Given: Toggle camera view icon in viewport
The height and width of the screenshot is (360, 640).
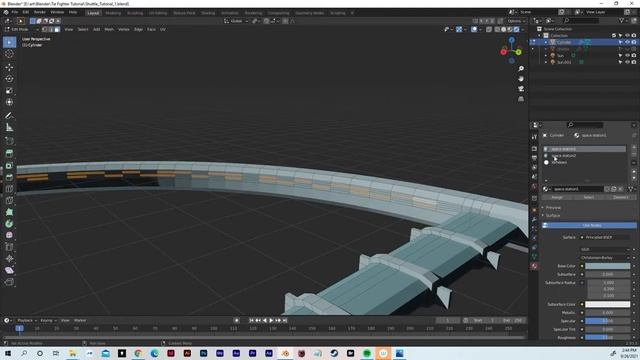Looking at the screenshot, I should [x=521, y=89].
